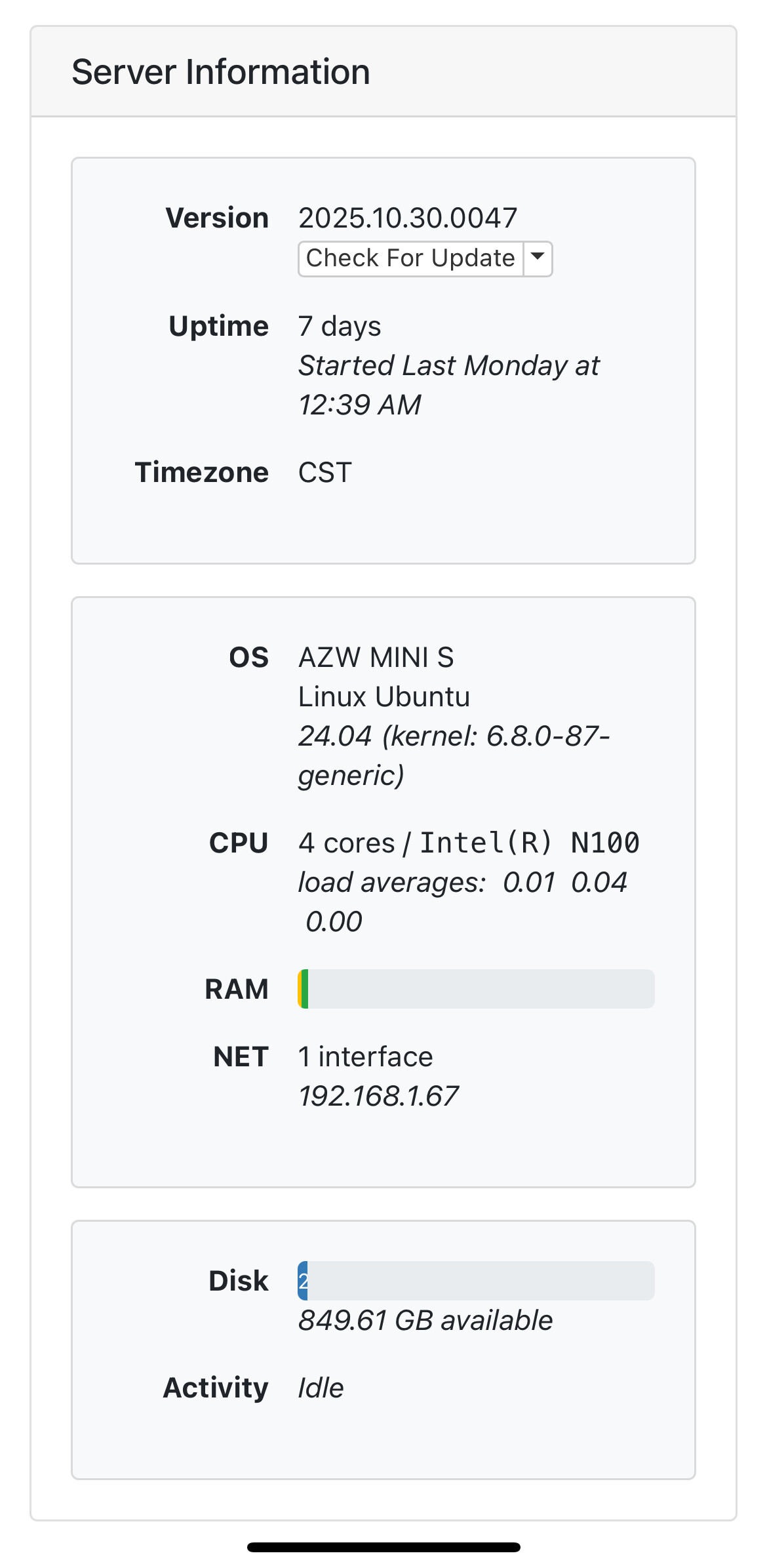This screenshot has height=1568, width=767.
Task: Click the "849.61 GB available" text
Action: (425, 1320)
